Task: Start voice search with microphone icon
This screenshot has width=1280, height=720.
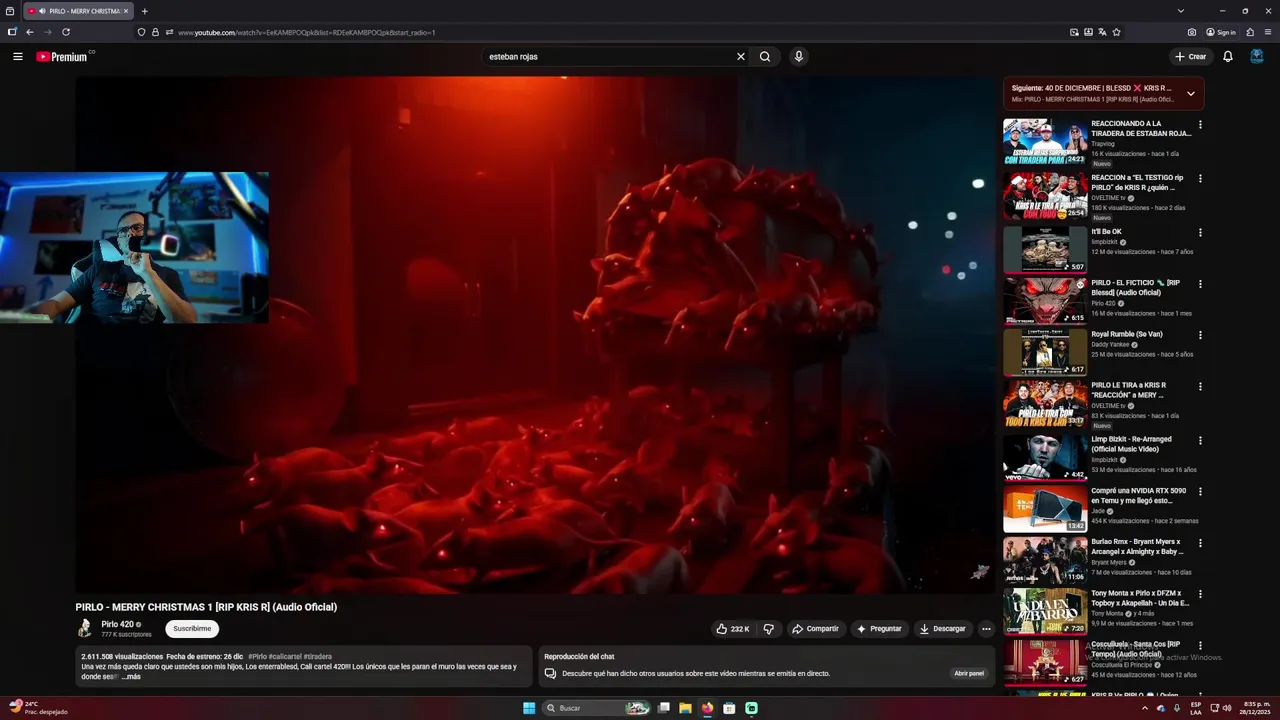Action: [x=798, y=57]
